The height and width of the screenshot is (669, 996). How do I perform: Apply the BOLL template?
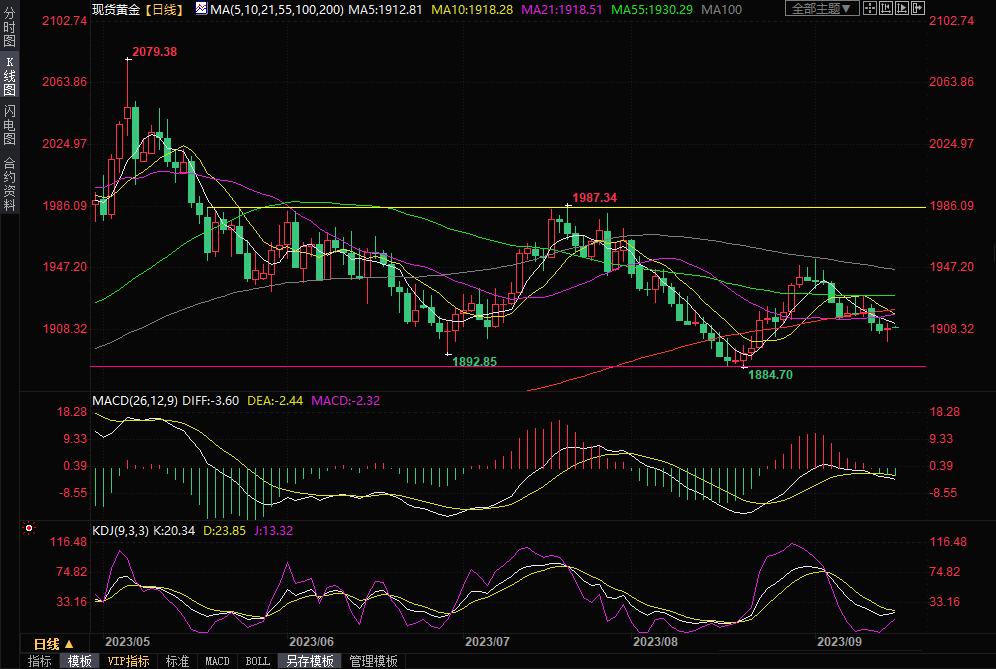257,661
